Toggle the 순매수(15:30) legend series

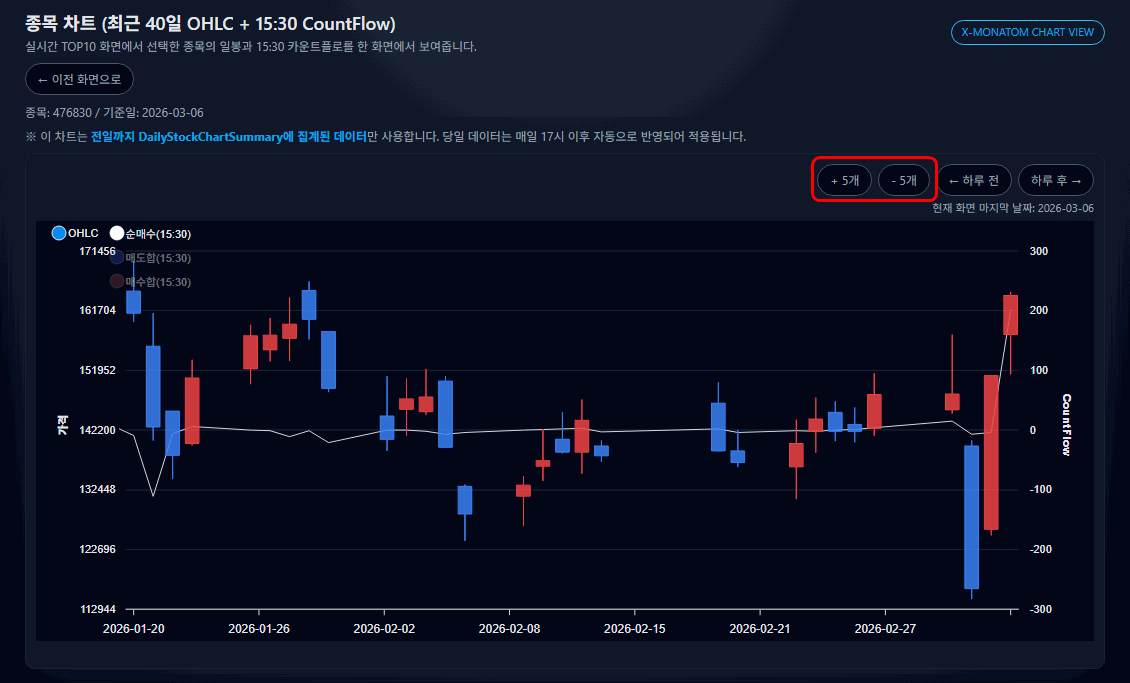pos(117,233)
